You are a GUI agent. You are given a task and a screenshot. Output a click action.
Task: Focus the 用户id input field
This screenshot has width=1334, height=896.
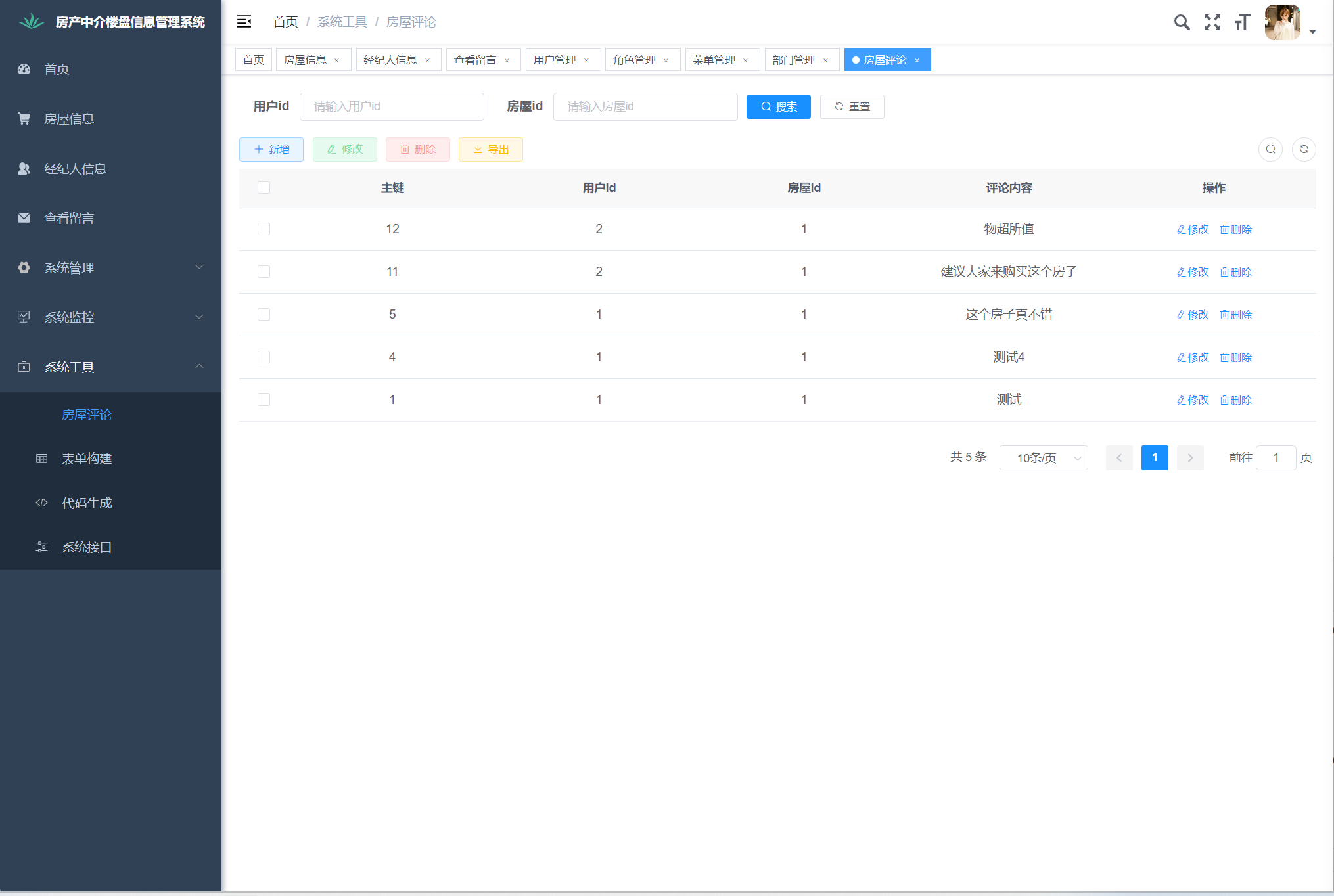pyautogui.click(x=392, y=106)
